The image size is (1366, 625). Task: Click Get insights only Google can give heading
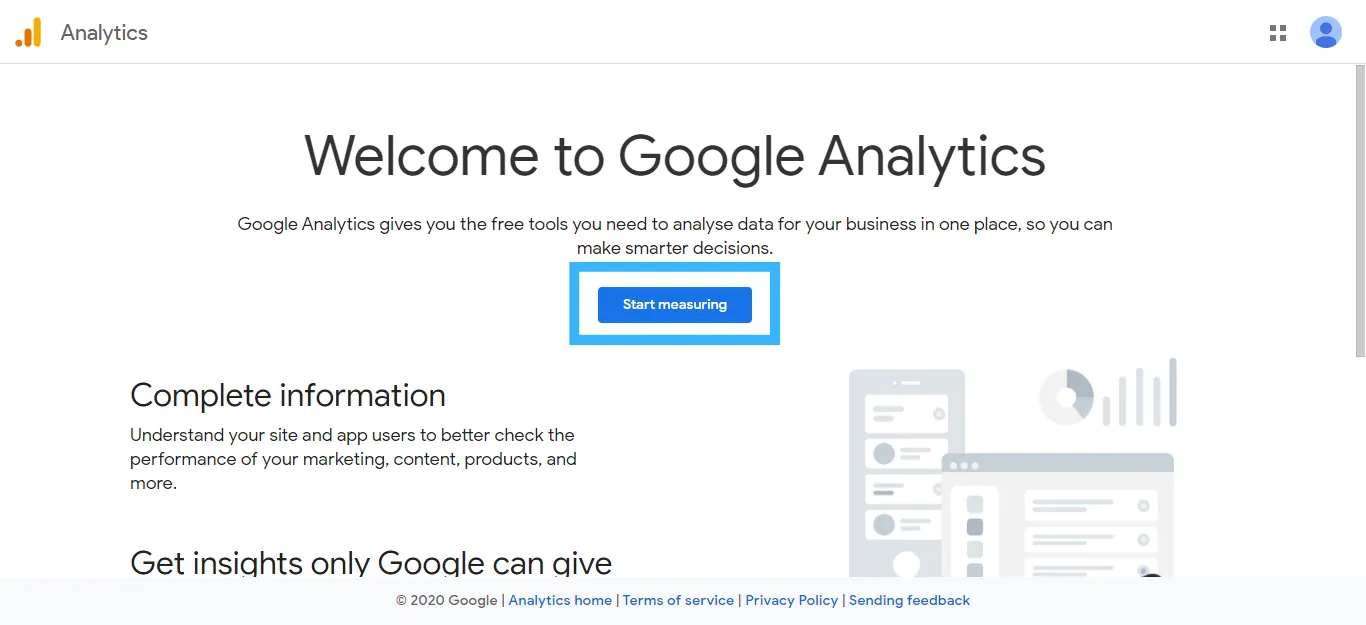pos(371,561)
